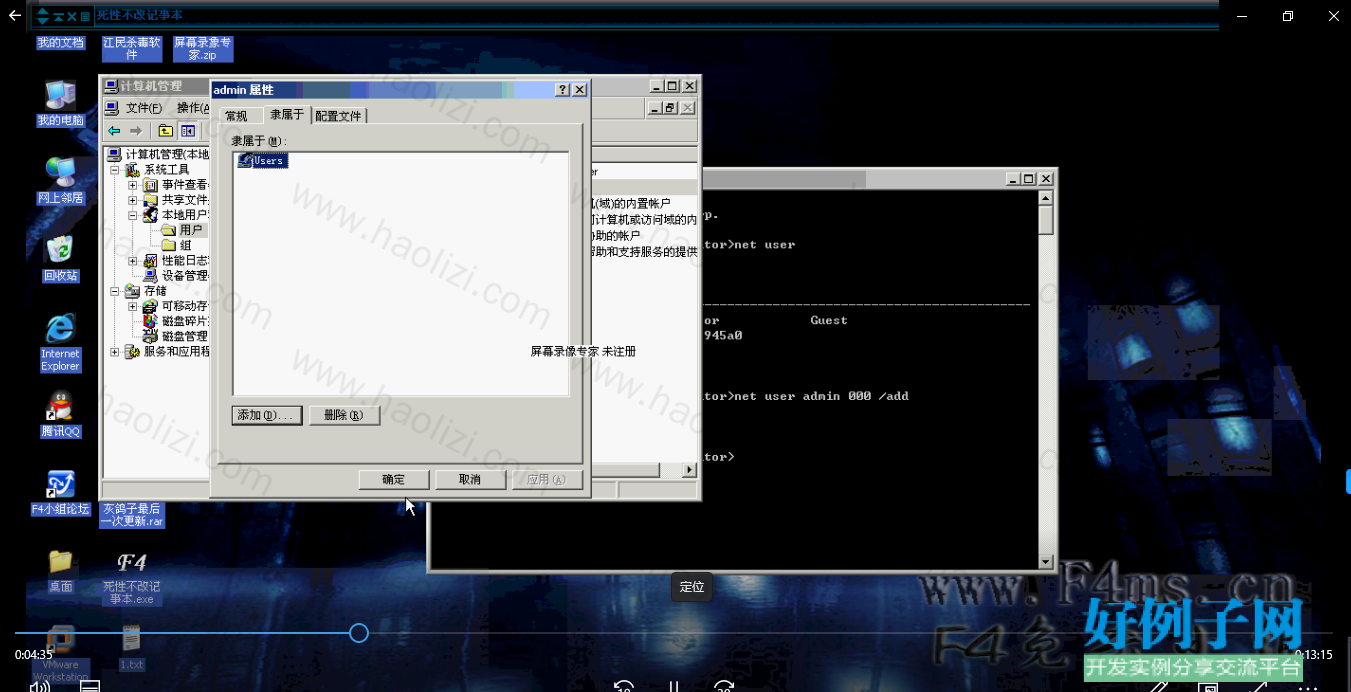Viewport: 1351px width, 692px height.
Task: Open the 桌面 folder icon
Action: [60, 570]
